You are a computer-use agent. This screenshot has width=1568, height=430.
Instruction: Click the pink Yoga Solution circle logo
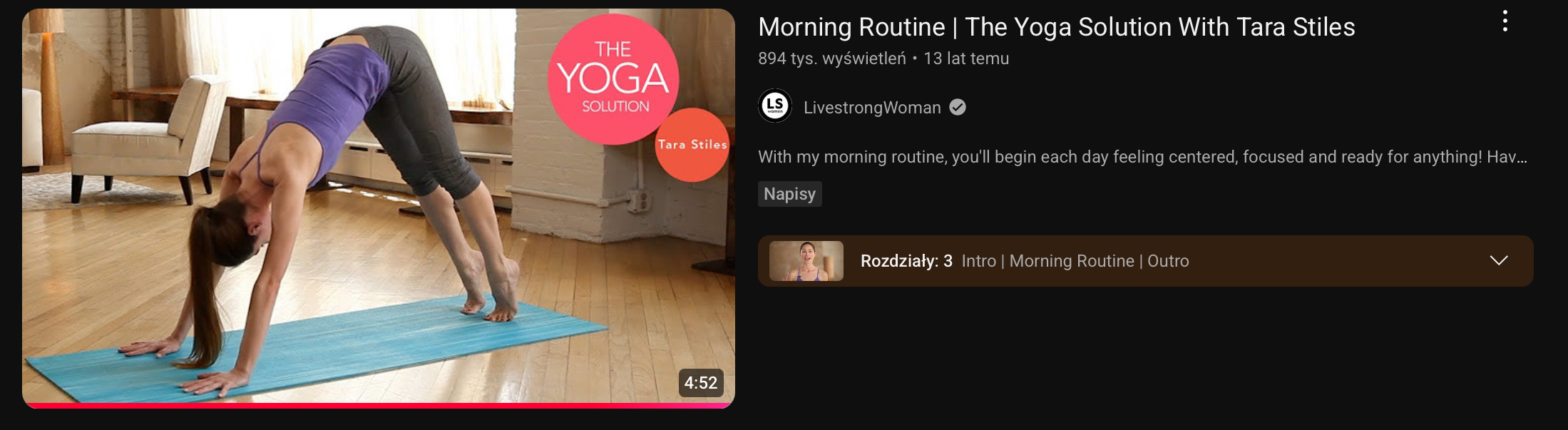pyautogui.click(x=613, y=79)
